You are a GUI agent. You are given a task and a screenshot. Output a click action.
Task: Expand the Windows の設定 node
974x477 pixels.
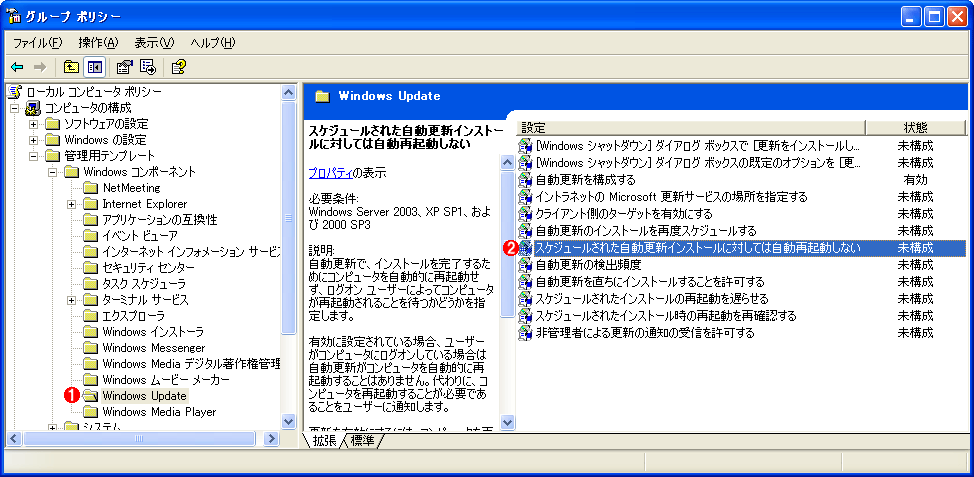pyautogui.click(x=34, y=140)
